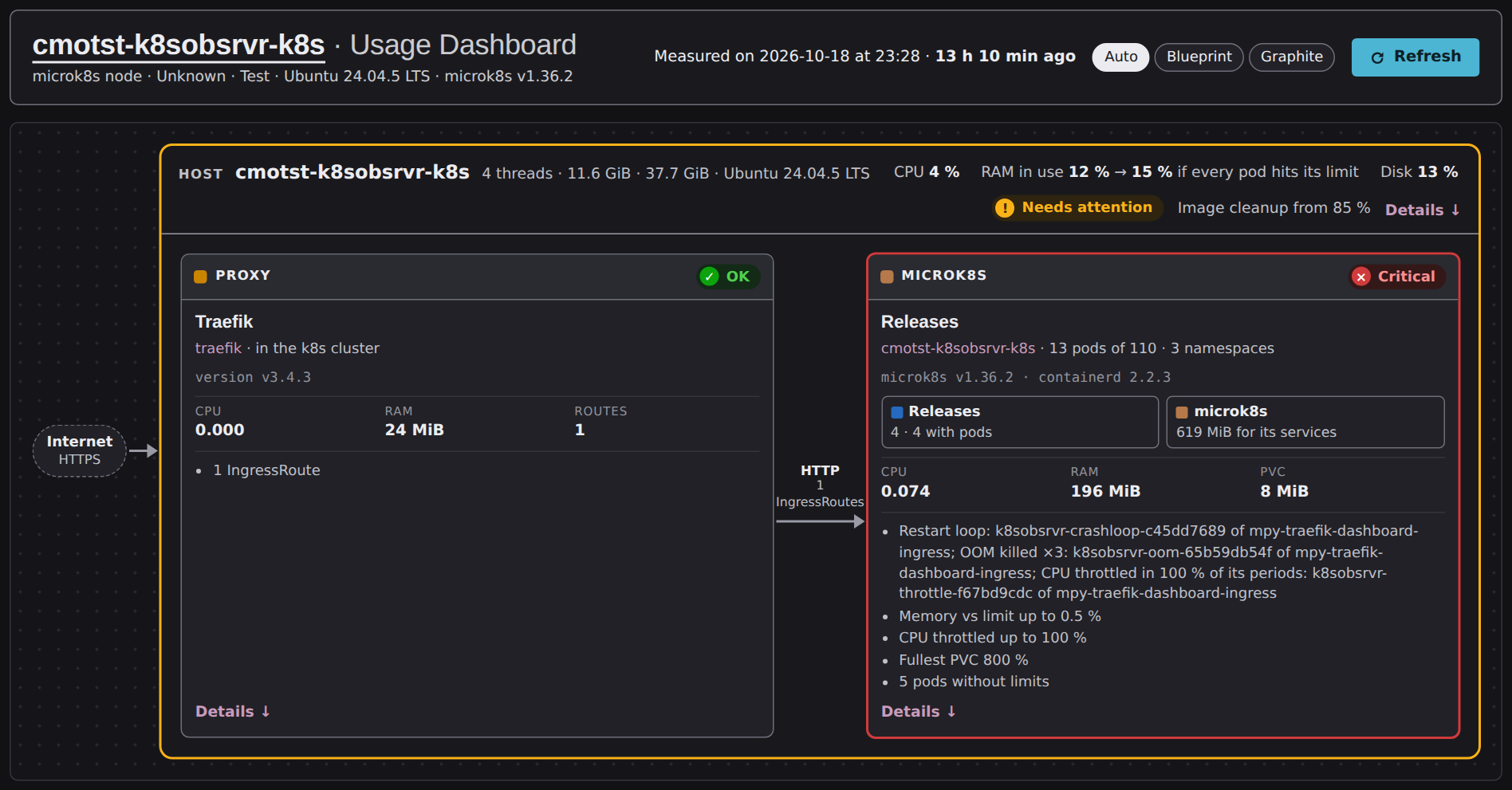Click the CPU throttled up to 100 % bullet
Viewport: 1512px width, 790px height.
click(992, 638)
